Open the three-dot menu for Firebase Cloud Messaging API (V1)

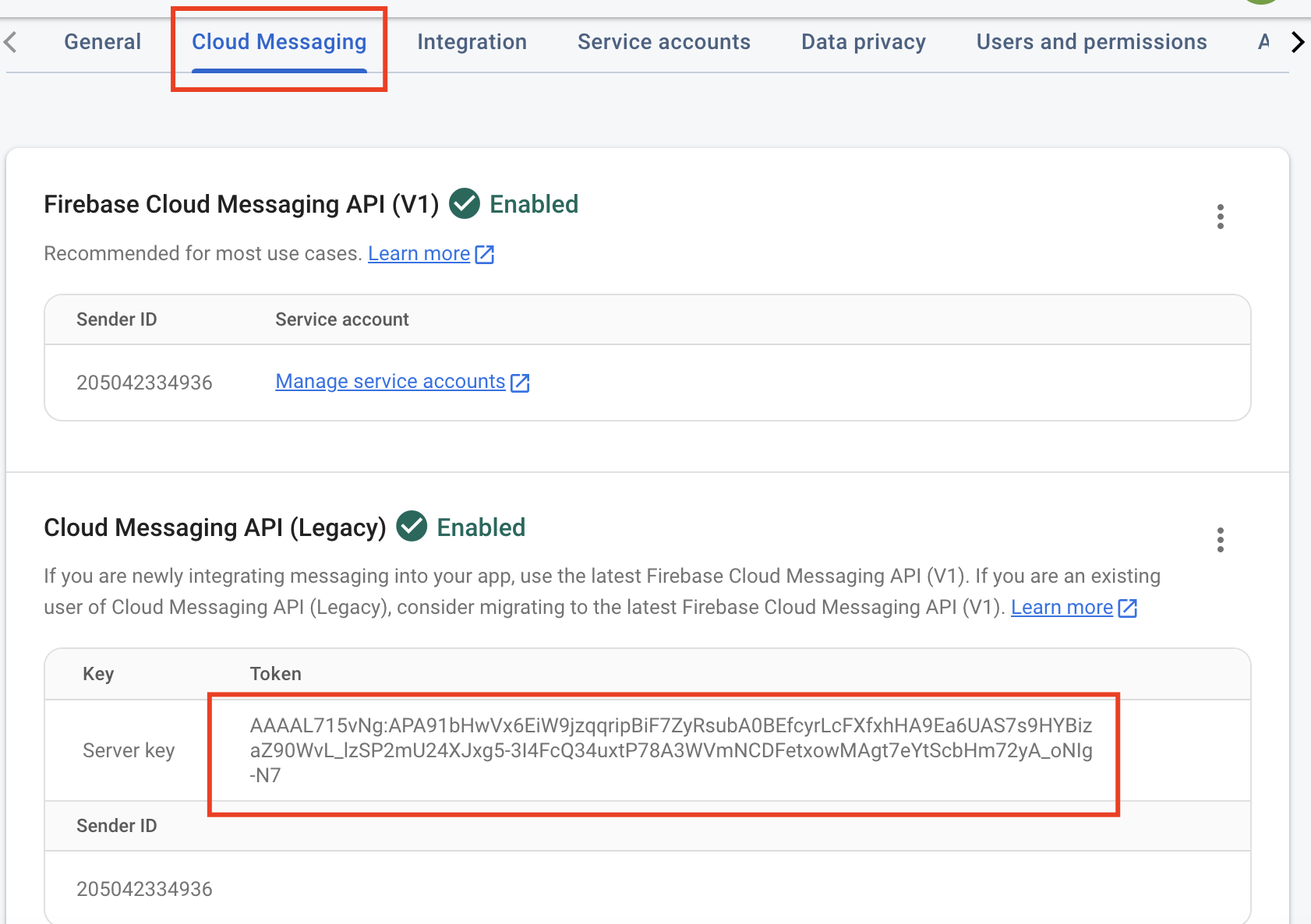[x=1220, y=217]
